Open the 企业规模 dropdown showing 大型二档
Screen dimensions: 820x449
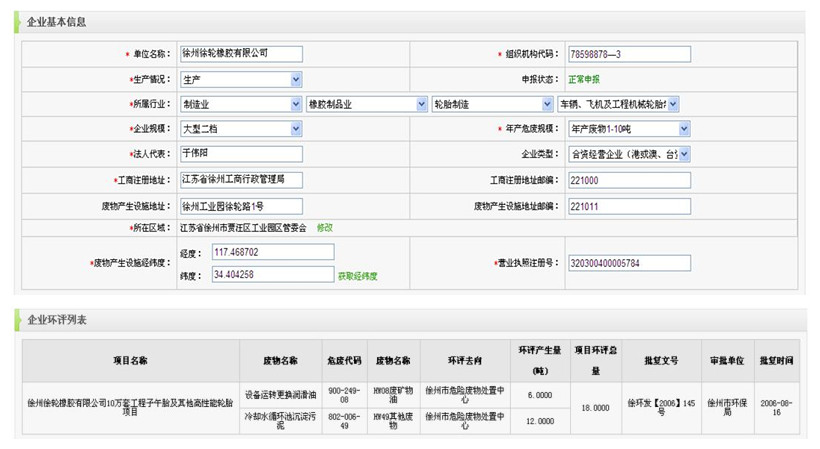tap(241, 129)
